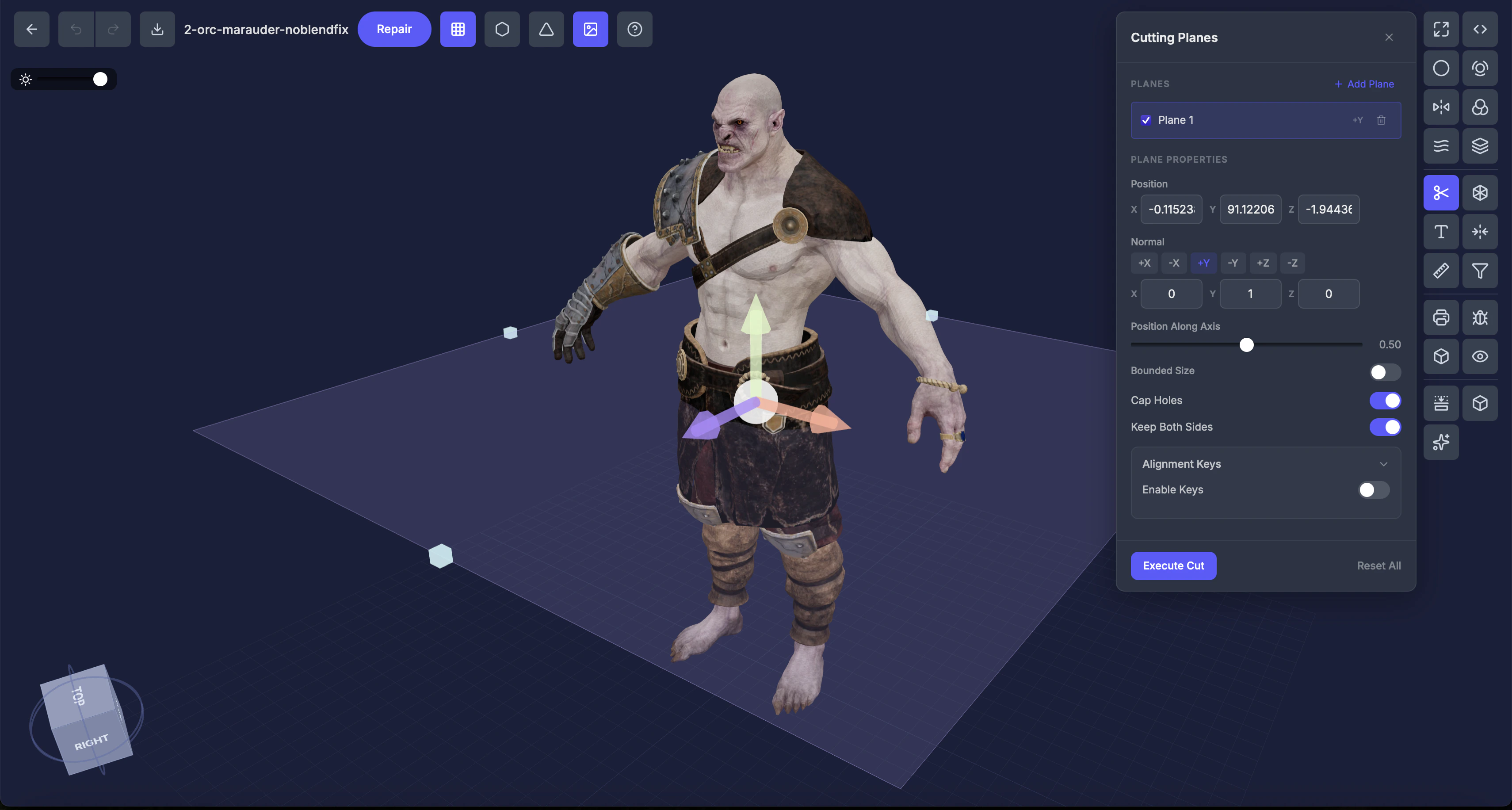Screen dimensions: 1512x810
Task: Disable the Cap Holes toggle
Action: pyautogui.click(x=1385, y=400)
